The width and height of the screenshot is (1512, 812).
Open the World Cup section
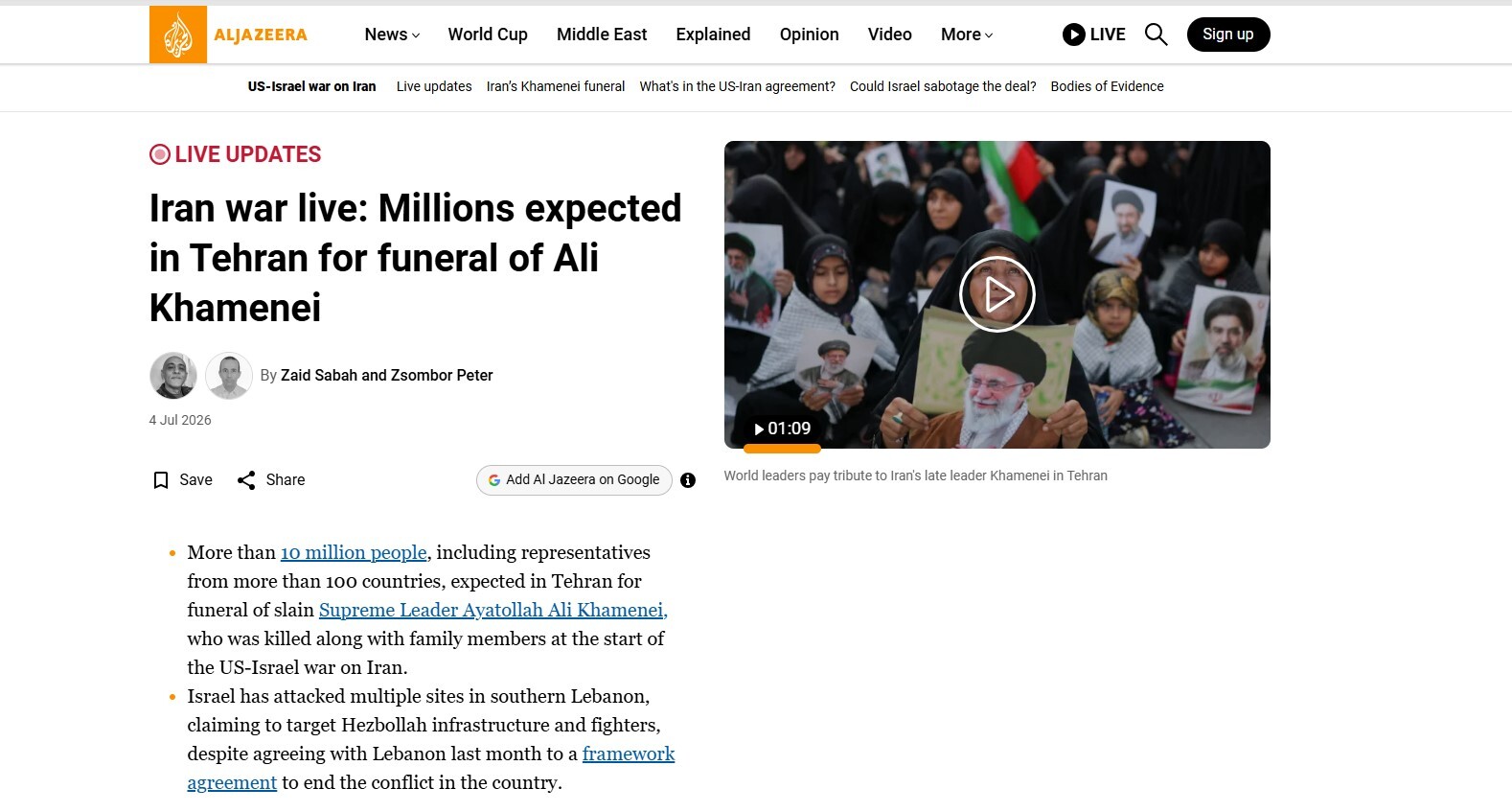[x=488, y=35]
